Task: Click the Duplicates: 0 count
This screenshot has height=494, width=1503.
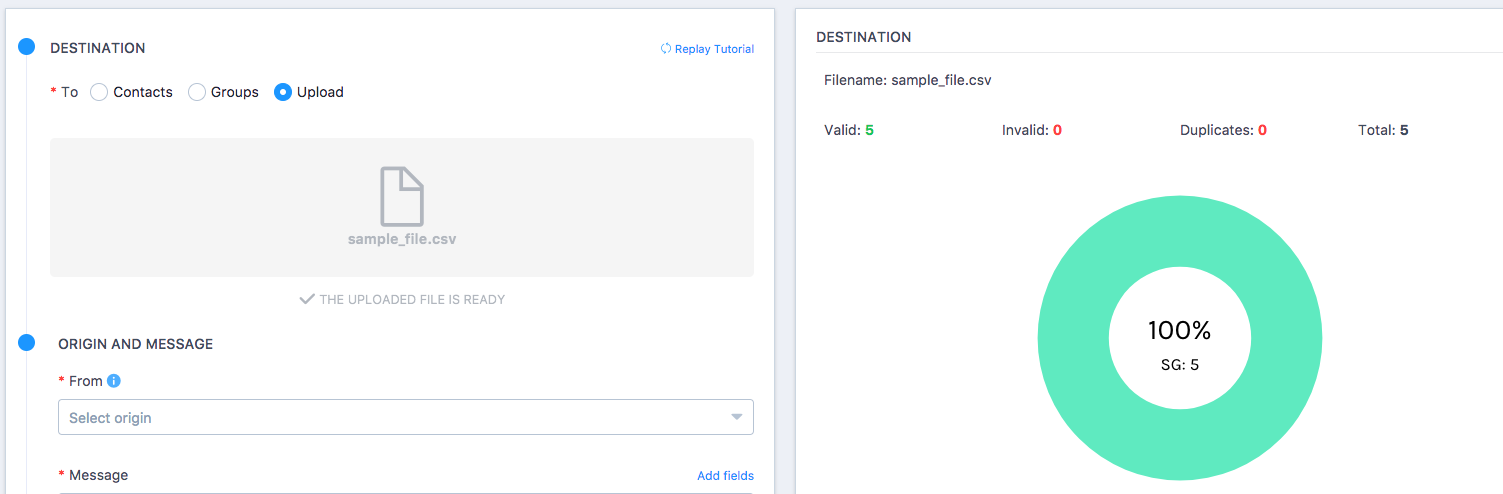Action: 1223,130
